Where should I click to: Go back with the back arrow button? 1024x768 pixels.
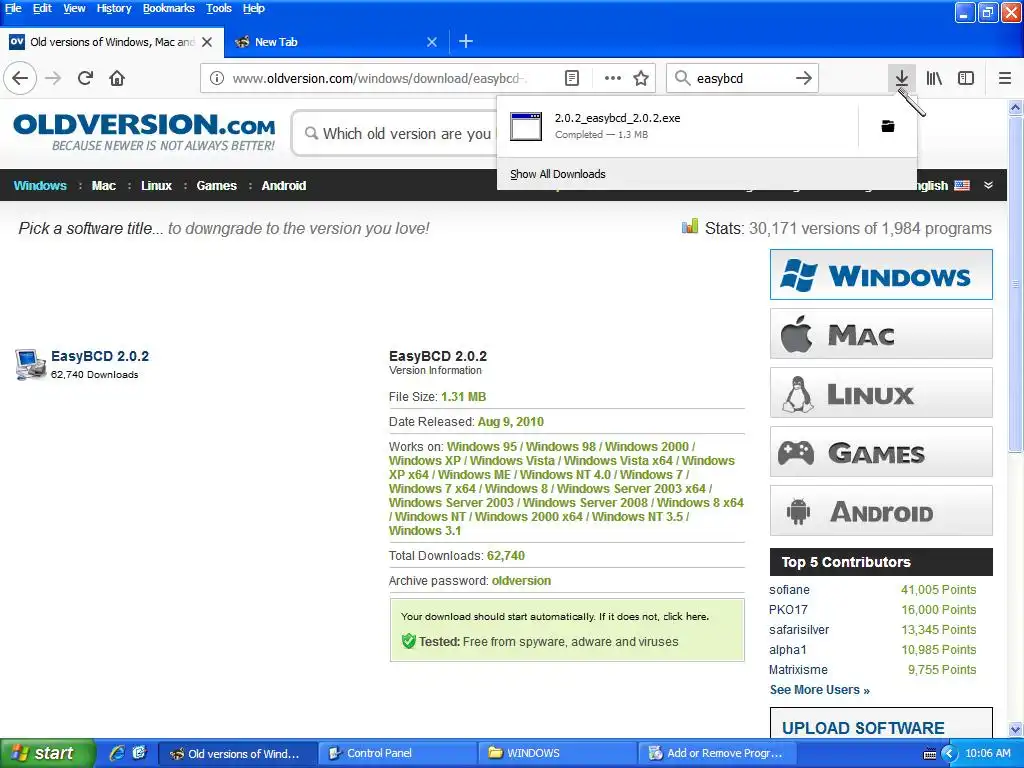coord(20,78)
